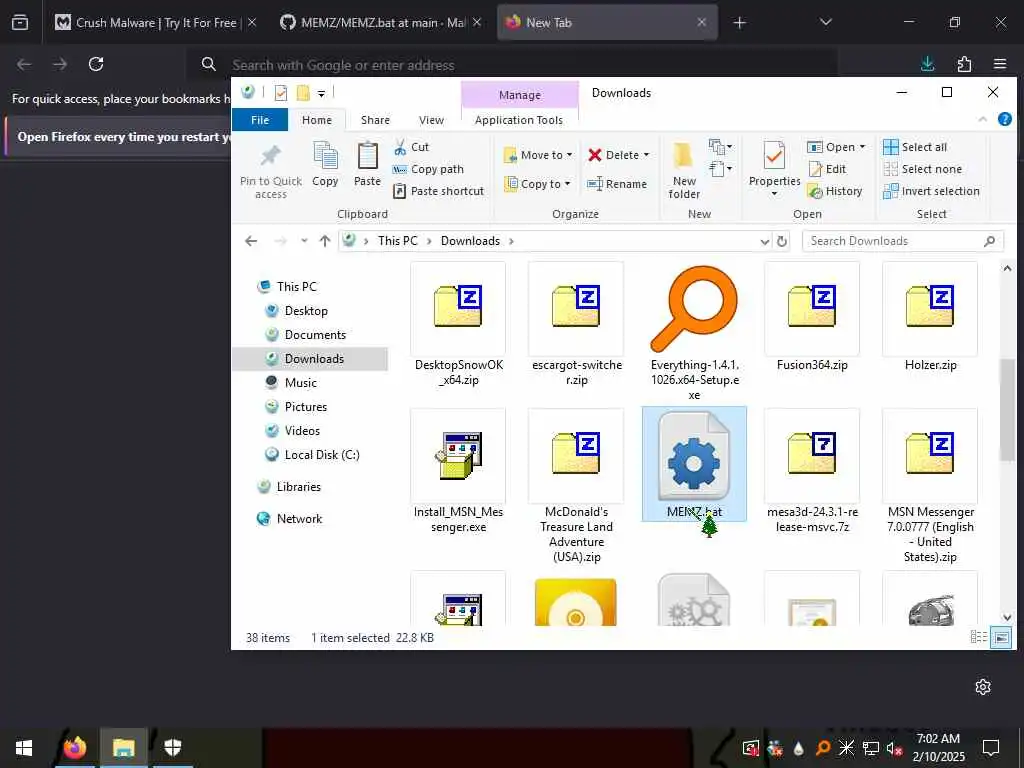Image resolution: width=1024 pixels, height=768 pixels.
Task: Select Everything-1.4.1.1026.x64-Setup.exe file
Action: [x=694, y=332]
